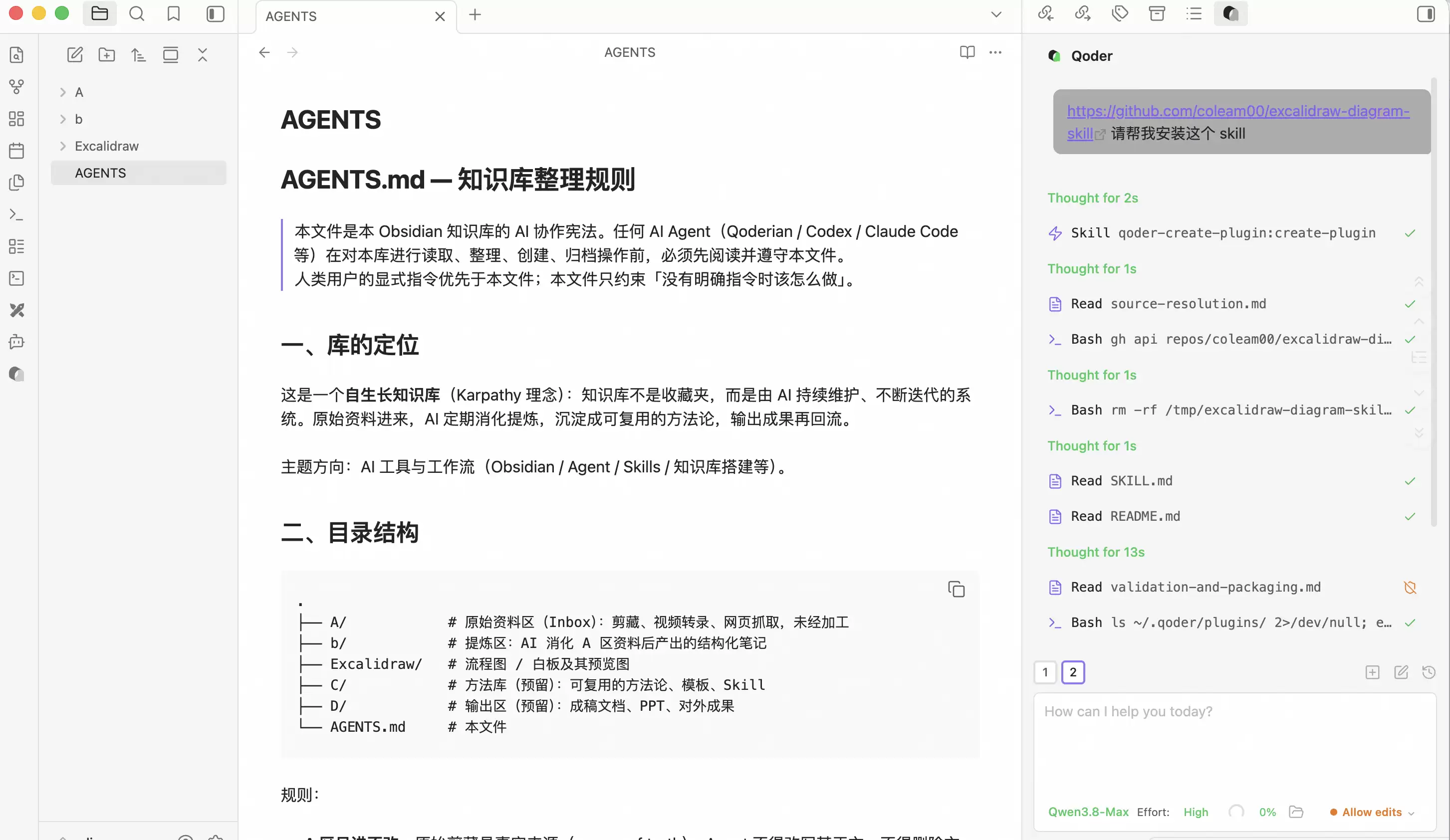This screenshot has height=840, width=1450.
Task: Switch to reading view book icon
Action: [x=967, y=52]
